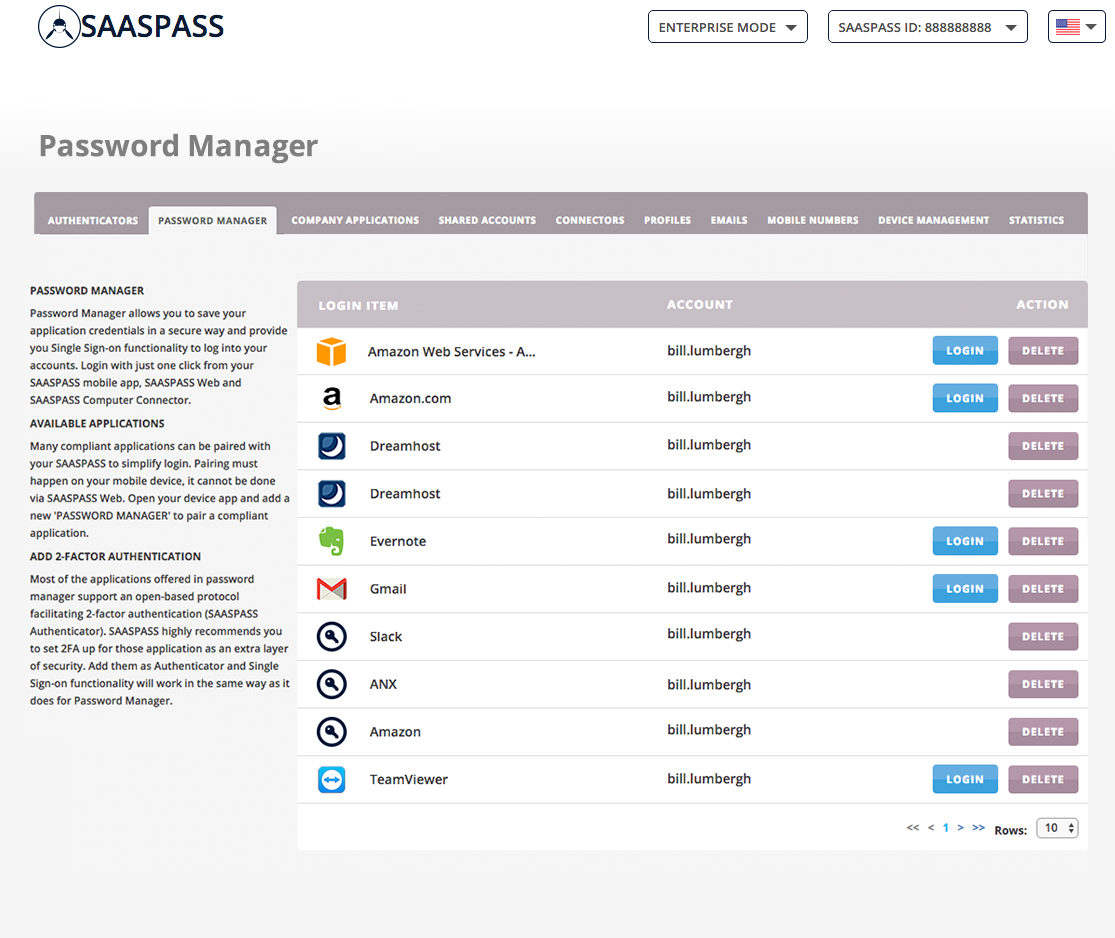This screenshot has height=938, width=1115.
Task: Click the Amazon Web Services cube icon
Action: pyautogui.click(x=331, y=351)
